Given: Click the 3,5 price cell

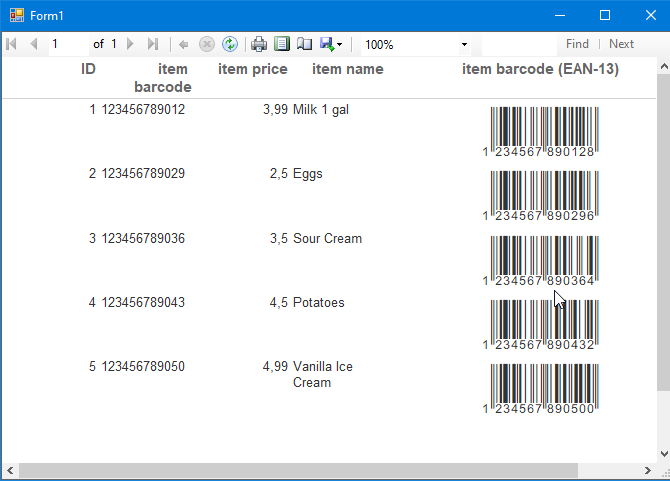Looking at the screenshot, I should tap(279, 239).
